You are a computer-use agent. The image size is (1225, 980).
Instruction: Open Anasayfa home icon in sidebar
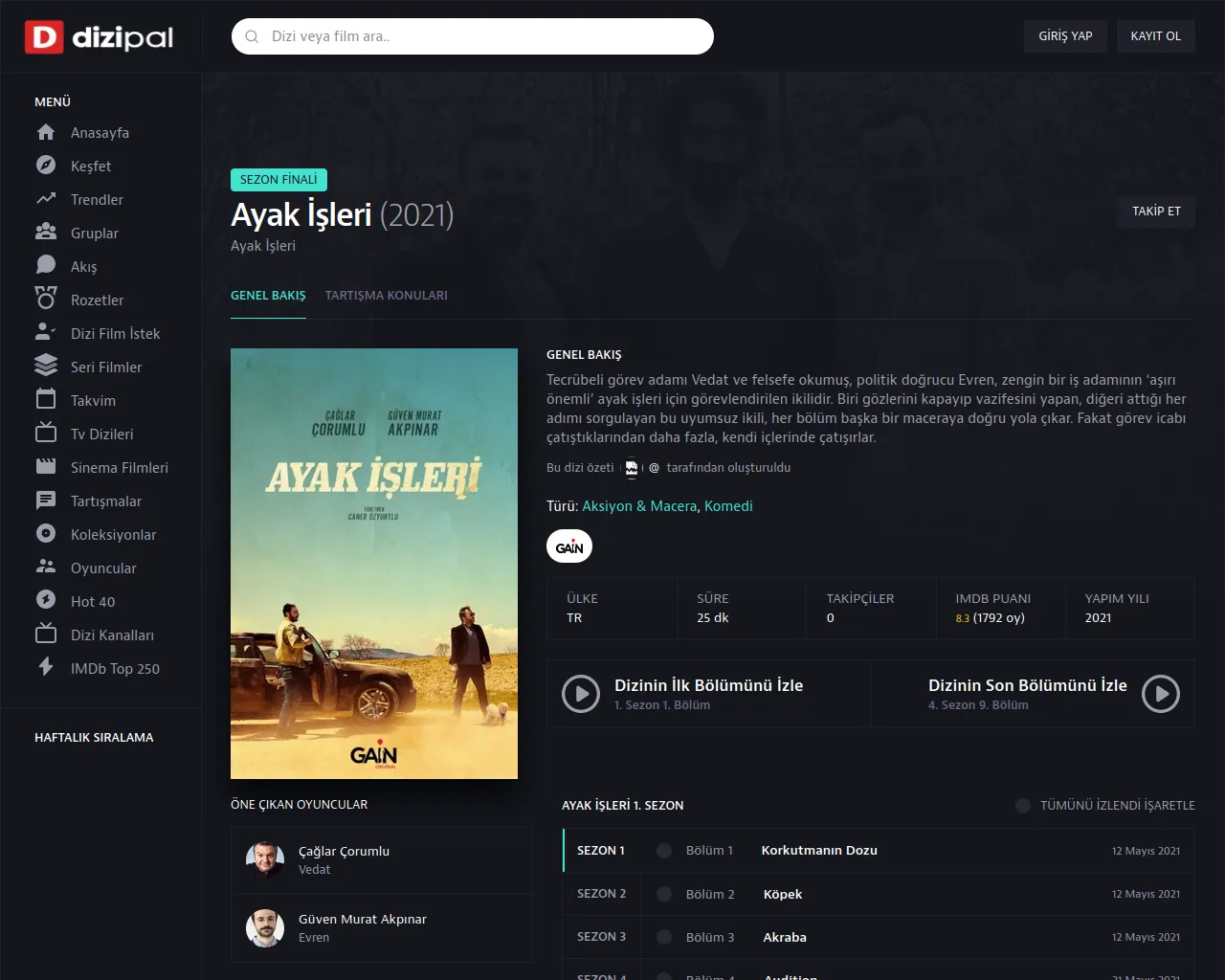click(x=46, y=132)
